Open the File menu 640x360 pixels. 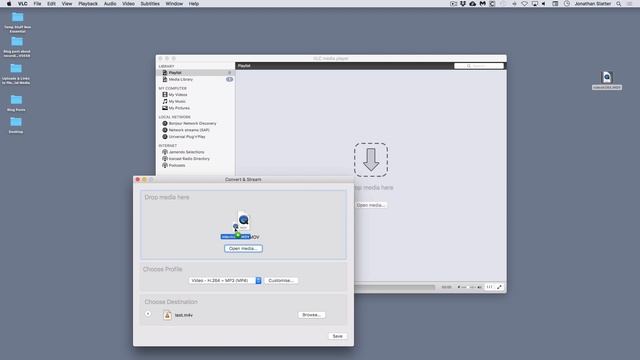pyautogui.click(x=37, y=4)
